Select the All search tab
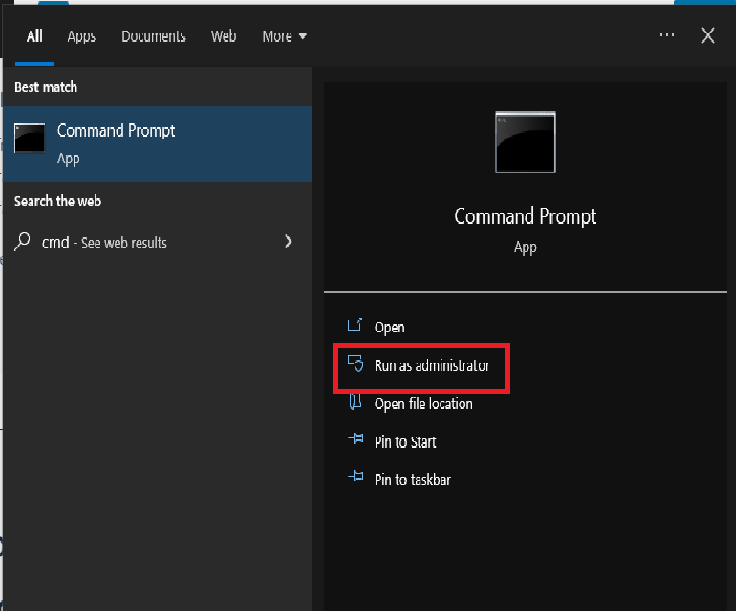The width and height of the screenshot is (736, 611). pyautogui.click(x=35, y=36)
